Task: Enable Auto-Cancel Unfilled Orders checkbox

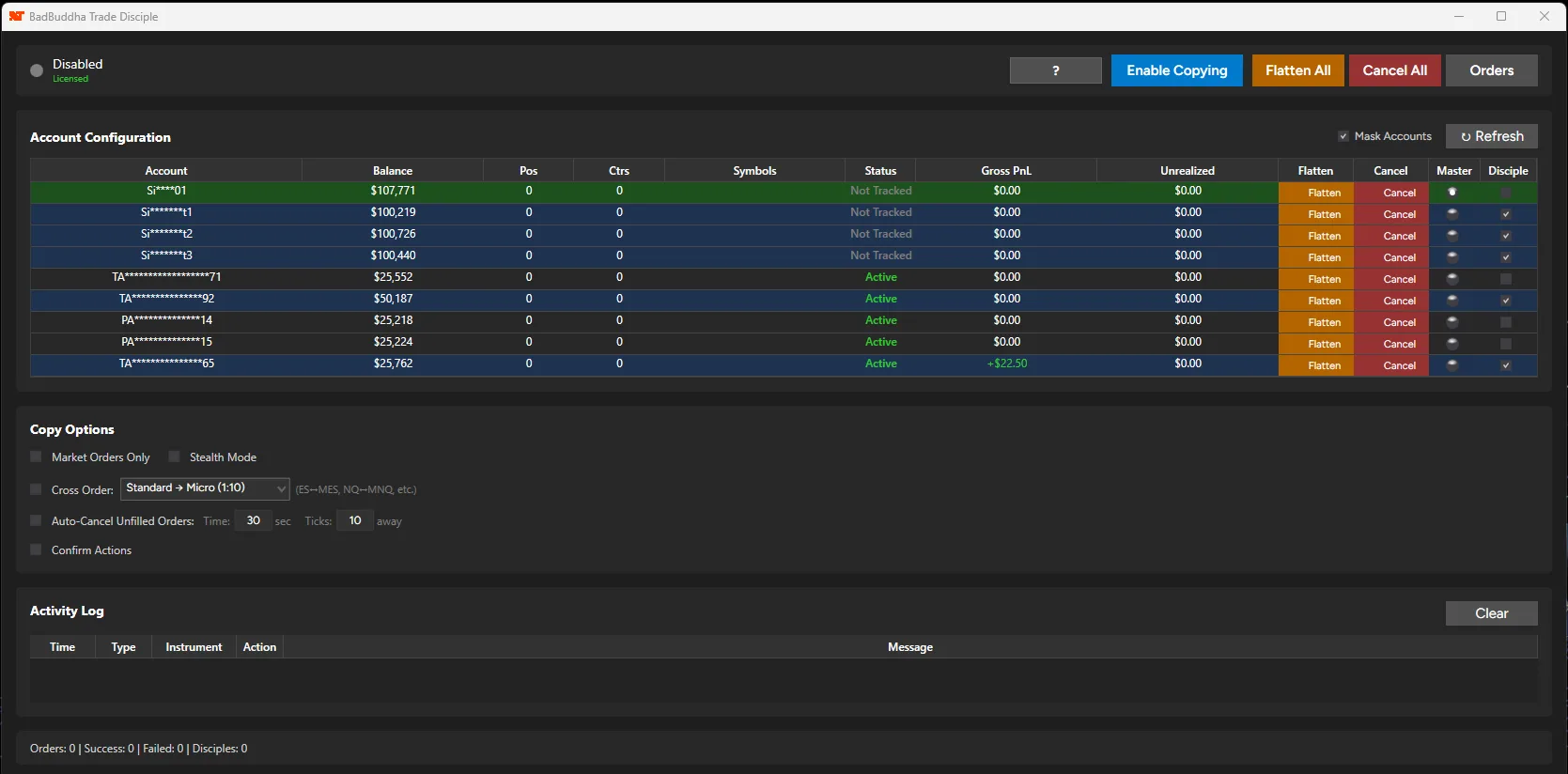Action: 36,520
